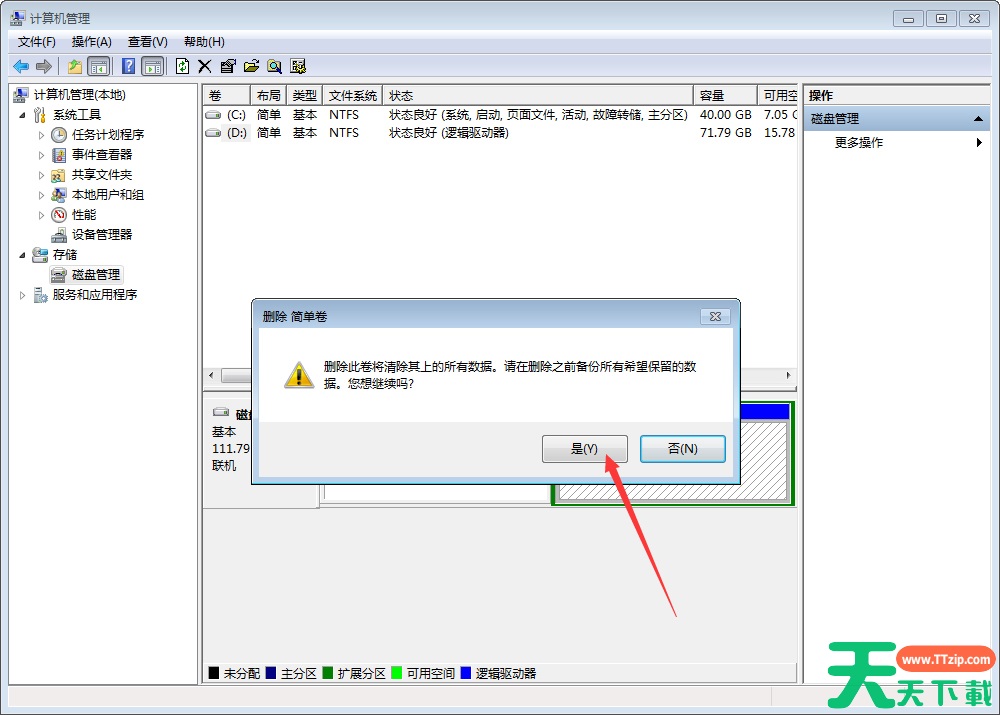This screenshot has width=1000, height=715.
Task: Click the magnifier Explore toolbar icon
Action: pos(274,66)
